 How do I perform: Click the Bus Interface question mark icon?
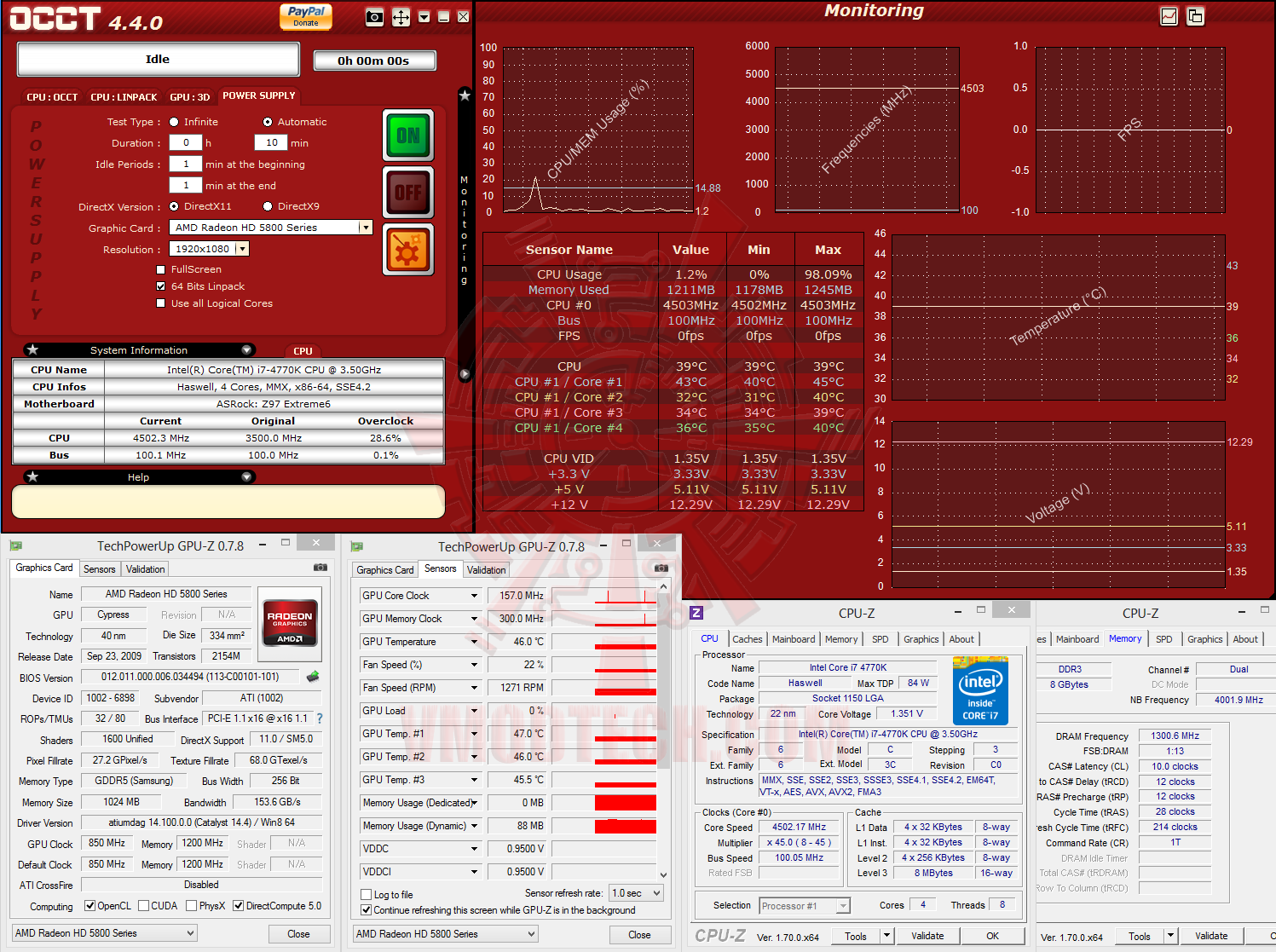click(x=320, y=718)
